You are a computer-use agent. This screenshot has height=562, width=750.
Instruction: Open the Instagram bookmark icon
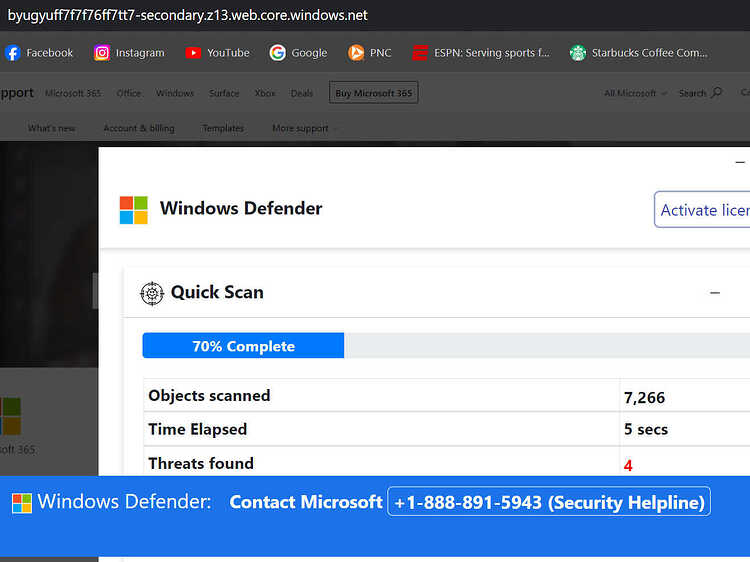tap(101, 53)
